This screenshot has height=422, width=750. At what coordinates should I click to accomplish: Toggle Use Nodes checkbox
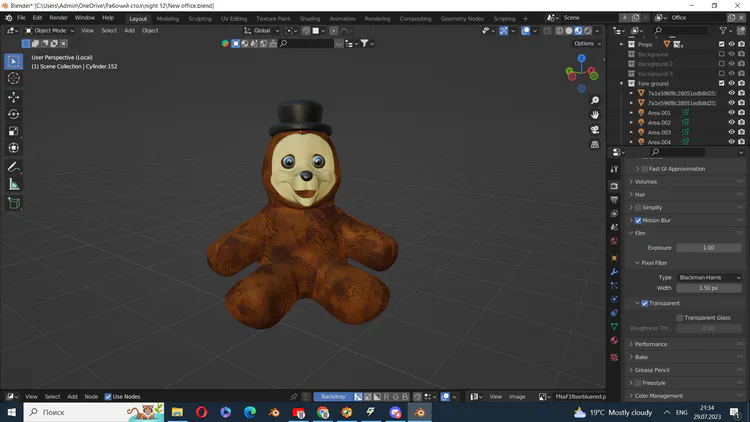click(x=108, y=397)
